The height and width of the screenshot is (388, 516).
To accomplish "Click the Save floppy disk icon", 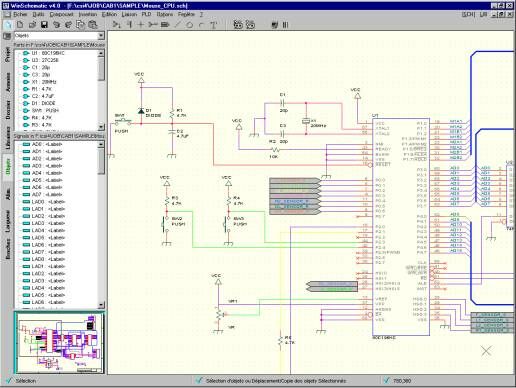I will pyautogui.click(x=44, y=25).
